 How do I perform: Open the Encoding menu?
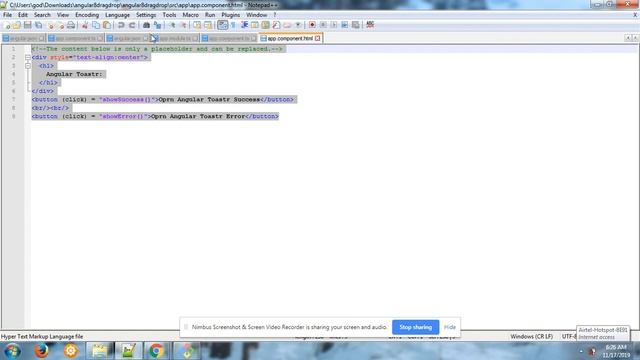click(87, 15)
